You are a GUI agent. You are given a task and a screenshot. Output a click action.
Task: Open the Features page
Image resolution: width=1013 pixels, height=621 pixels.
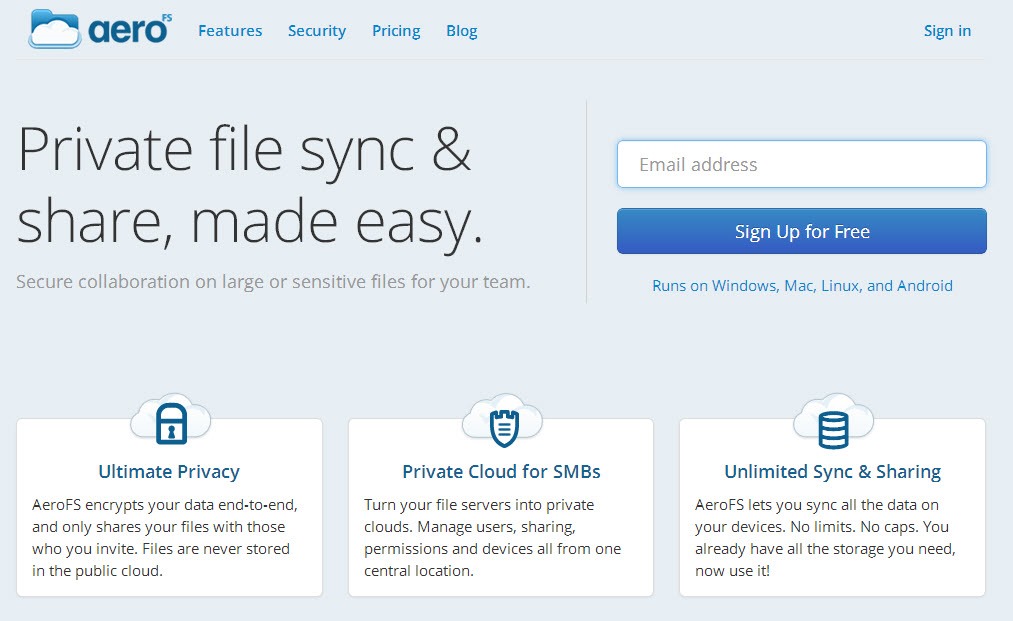pyautogui.click(x=230, y=30)
